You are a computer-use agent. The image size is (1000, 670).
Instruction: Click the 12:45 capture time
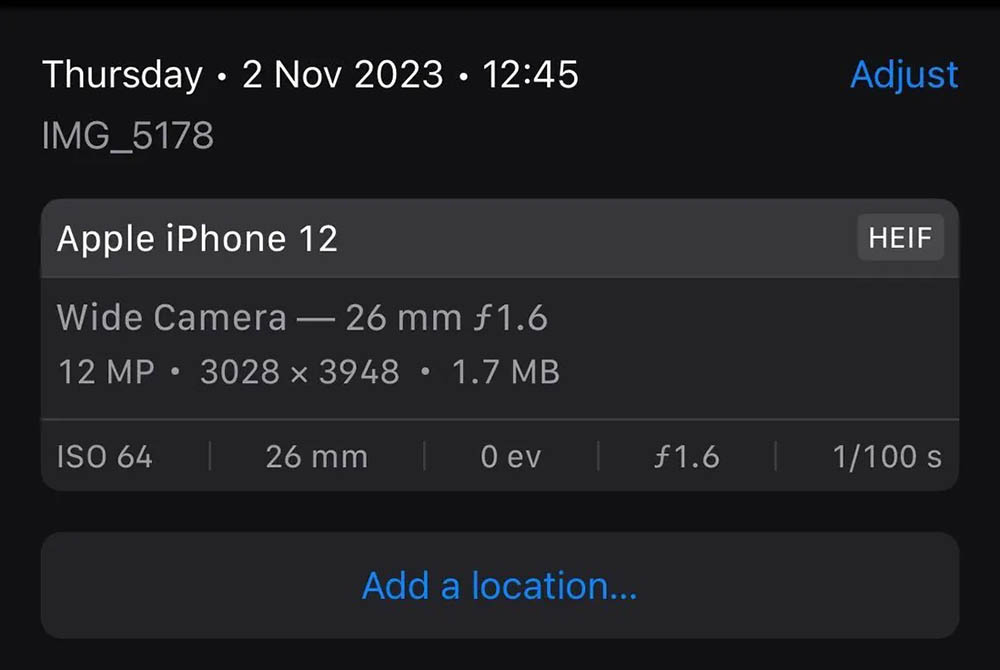tap(530, 75)
